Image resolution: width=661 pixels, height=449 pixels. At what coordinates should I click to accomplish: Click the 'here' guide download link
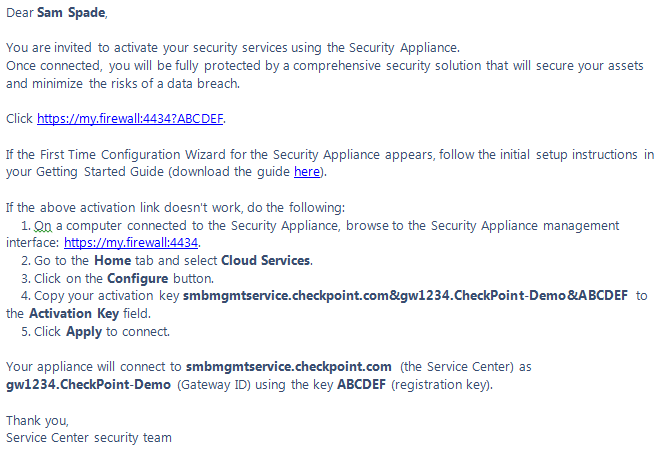coord(306,172)
